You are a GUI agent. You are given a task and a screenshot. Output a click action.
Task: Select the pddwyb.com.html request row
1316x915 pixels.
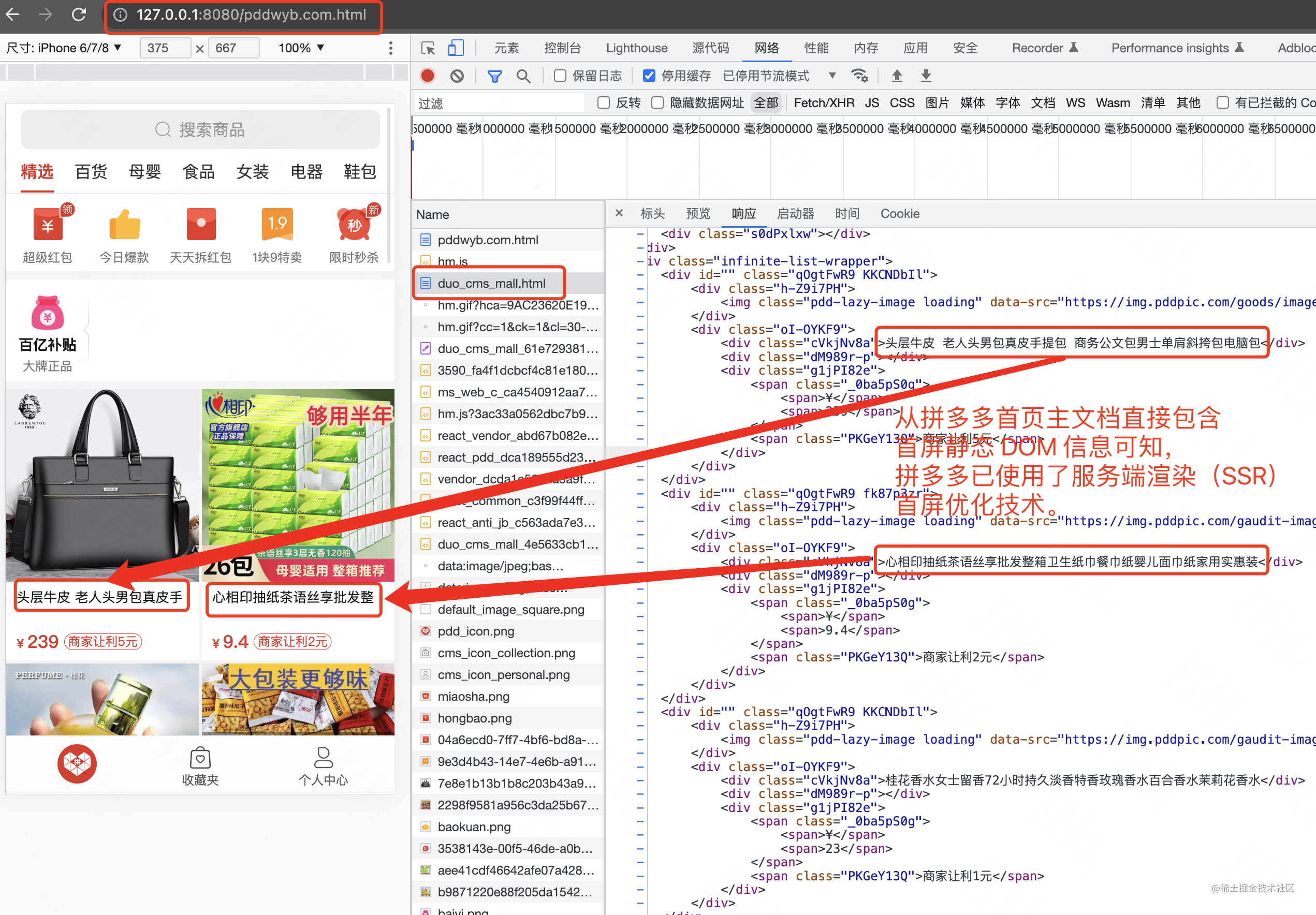click(x=508, y=240)
